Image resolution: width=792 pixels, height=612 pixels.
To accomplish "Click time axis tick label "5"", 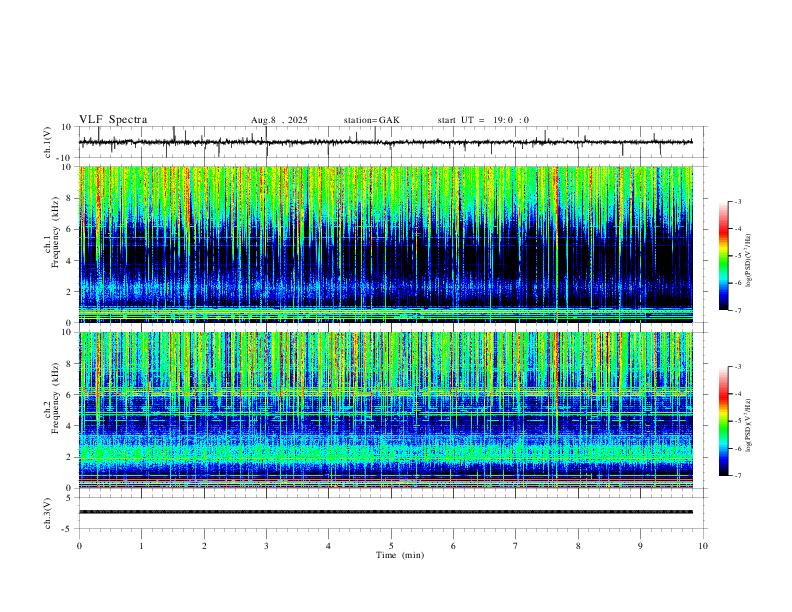I will (x=391, y=546).
